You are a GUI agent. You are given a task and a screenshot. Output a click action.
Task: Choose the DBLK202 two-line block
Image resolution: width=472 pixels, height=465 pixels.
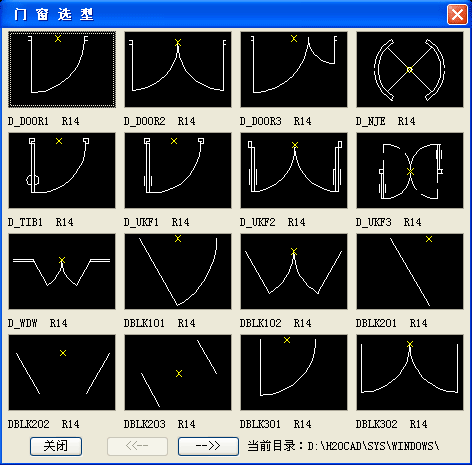click(62, 372)
